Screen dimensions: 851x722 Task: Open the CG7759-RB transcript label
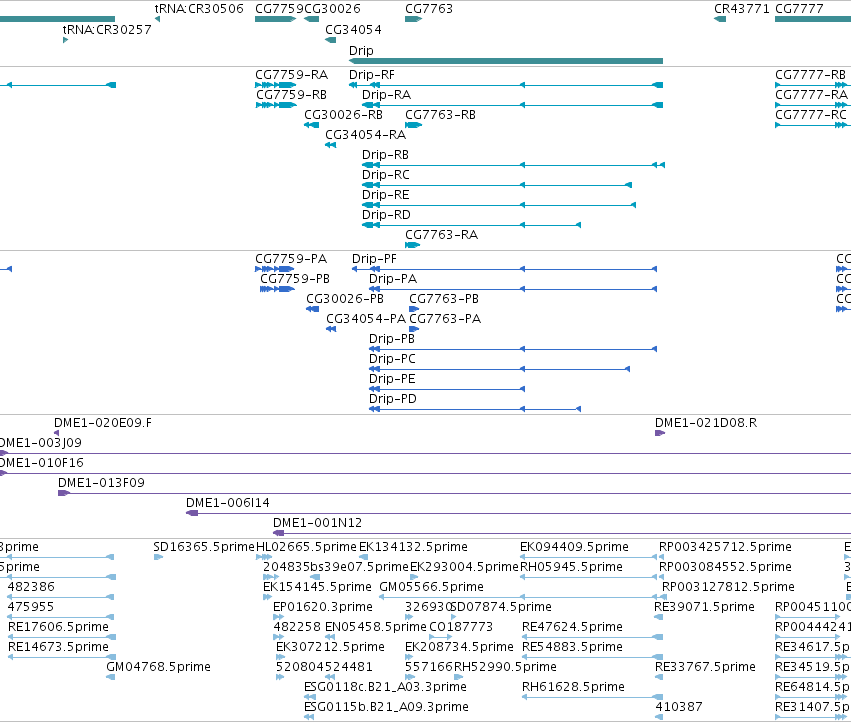coord(291,95)
